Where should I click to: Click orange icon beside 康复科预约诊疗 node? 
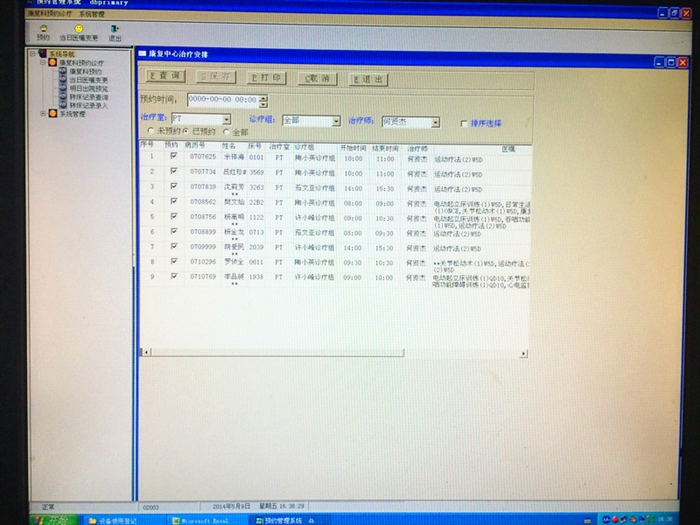pyautogui.click(x=53, y=62)
